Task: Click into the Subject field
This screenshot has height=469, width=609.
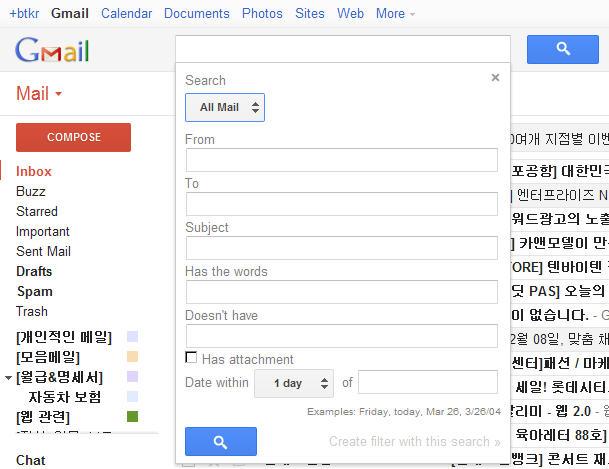Action: (x=342, y=248)
